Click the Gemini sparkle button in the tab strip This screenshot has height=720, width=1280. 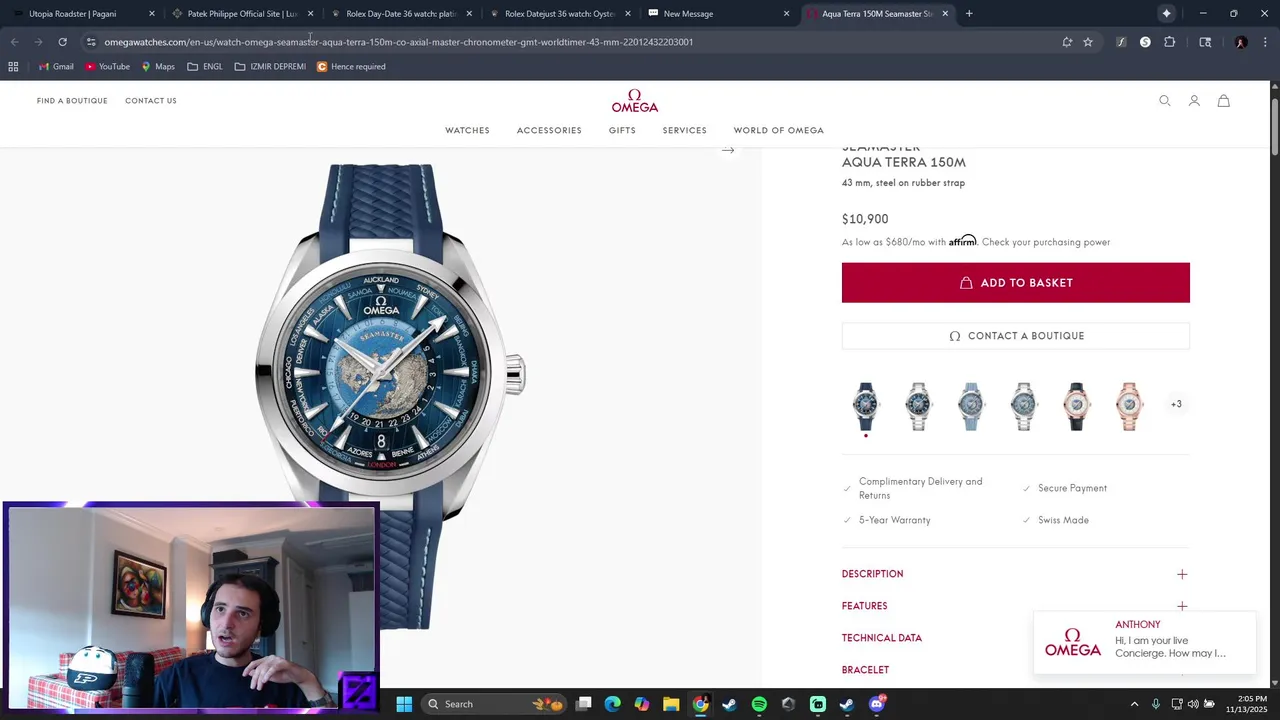tap(1166, 14)
